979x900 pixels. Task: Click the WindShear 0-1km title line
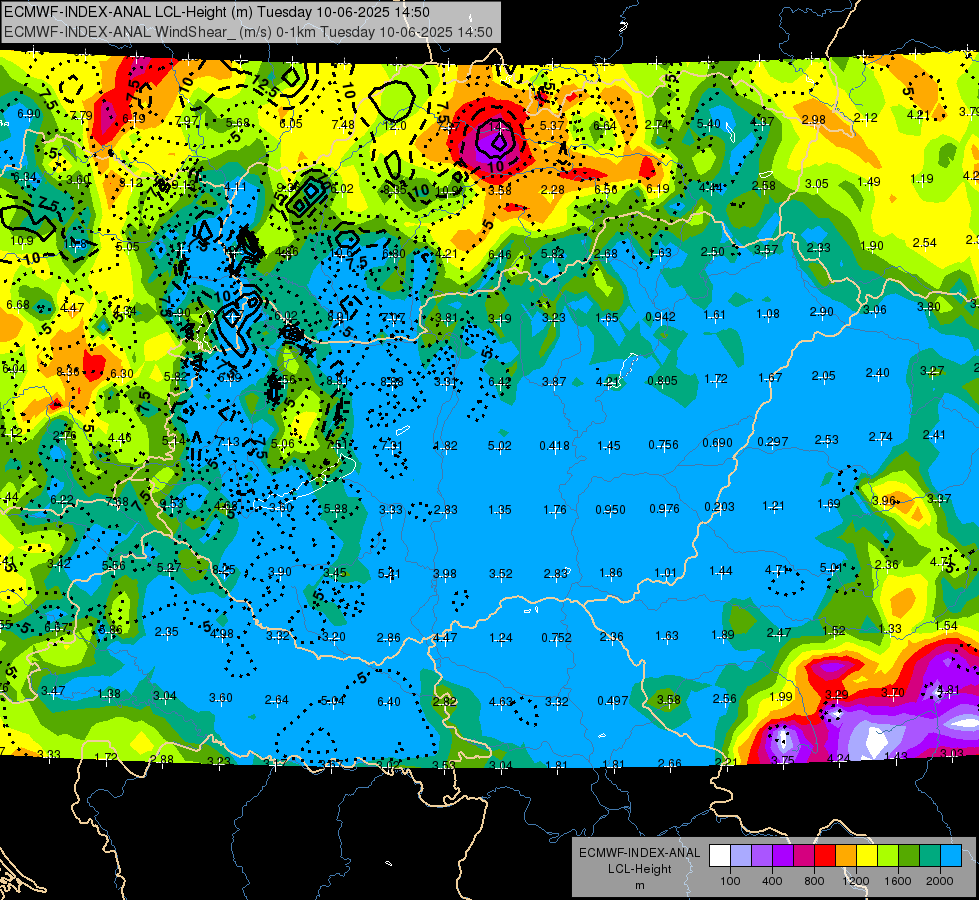(x=248, y=32)
